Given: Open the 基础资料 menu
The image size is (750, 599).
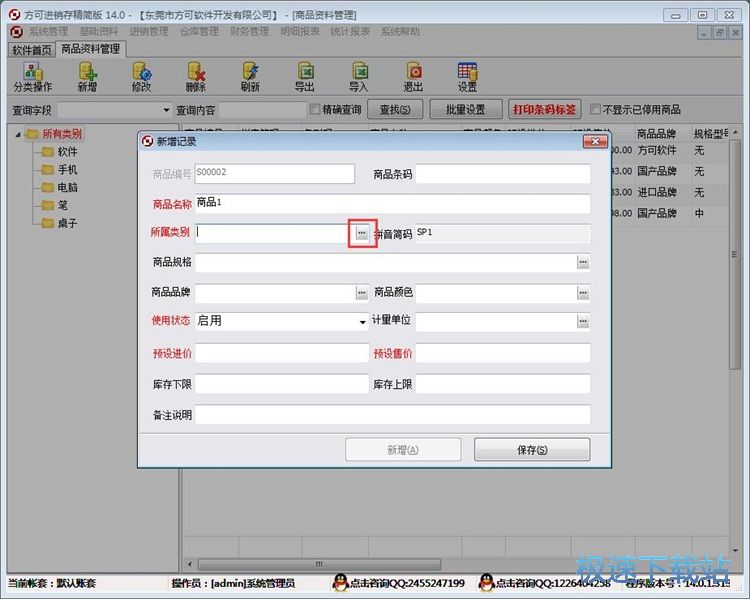Looking at the screenshot, I should tap(99, 32).
